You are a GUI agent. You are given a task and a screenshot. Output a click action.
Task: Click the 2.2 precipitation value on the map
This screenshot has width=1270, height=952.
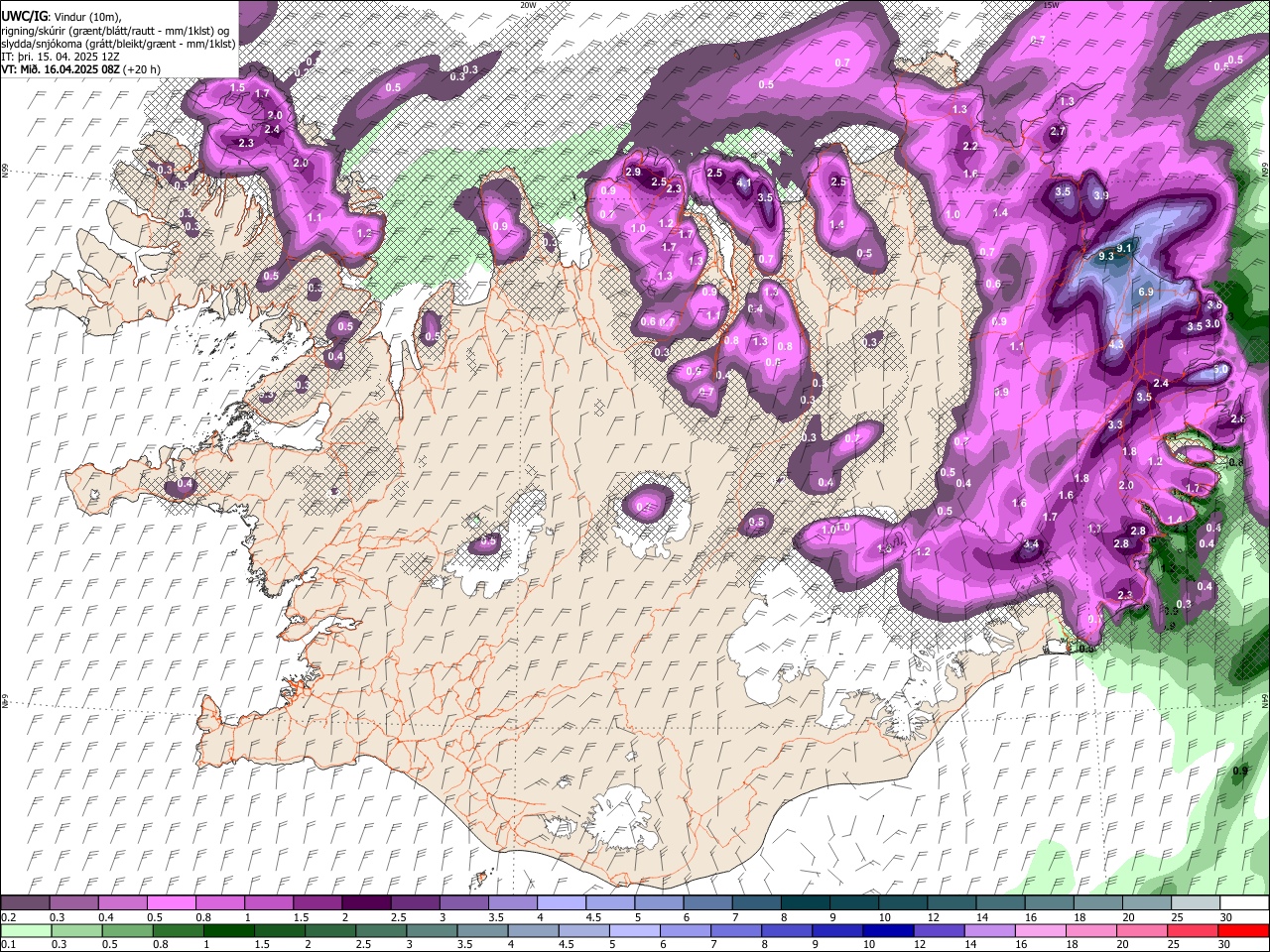point(970,147)
